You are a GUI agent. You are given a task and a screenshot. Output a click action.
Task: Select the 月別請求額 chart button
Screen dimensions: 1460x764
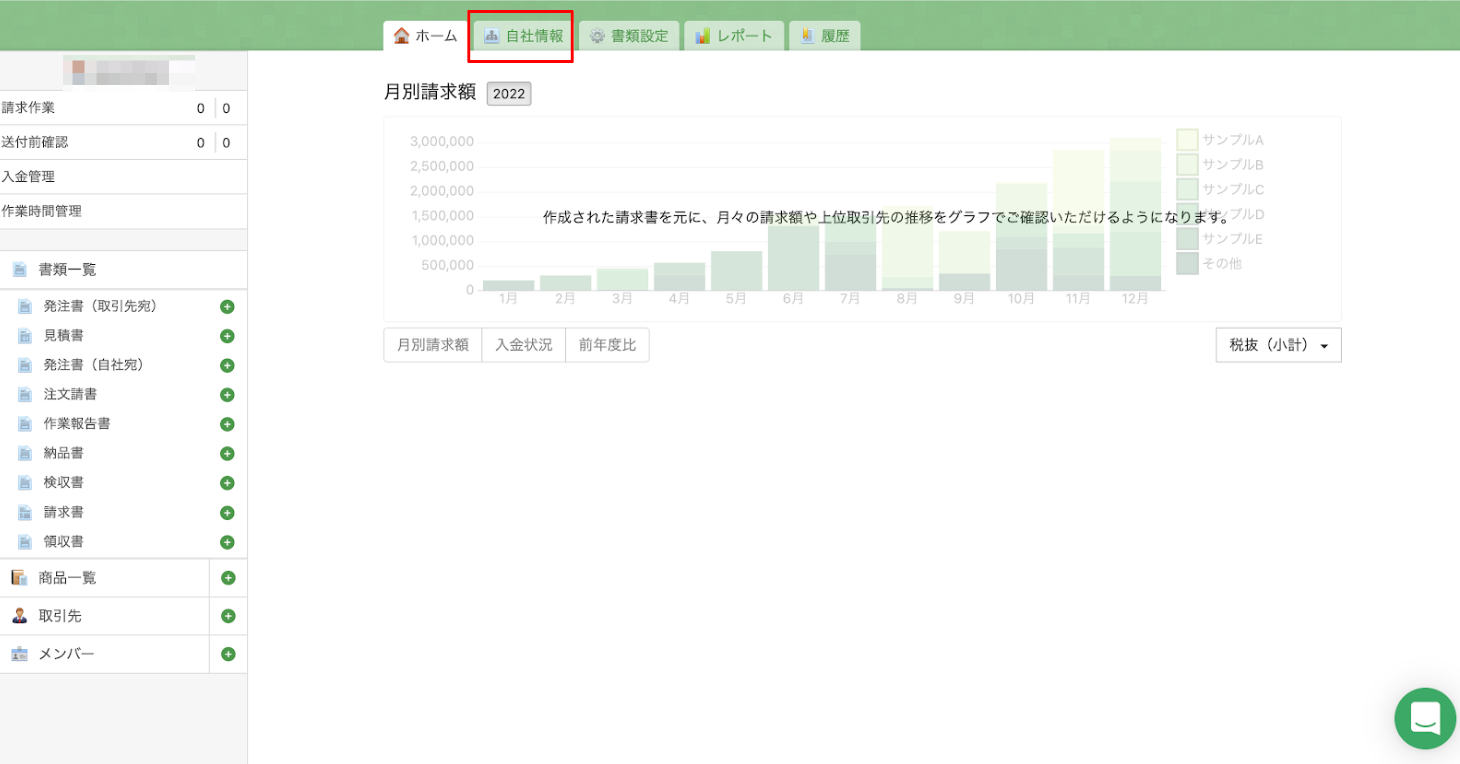pos(432,345)
